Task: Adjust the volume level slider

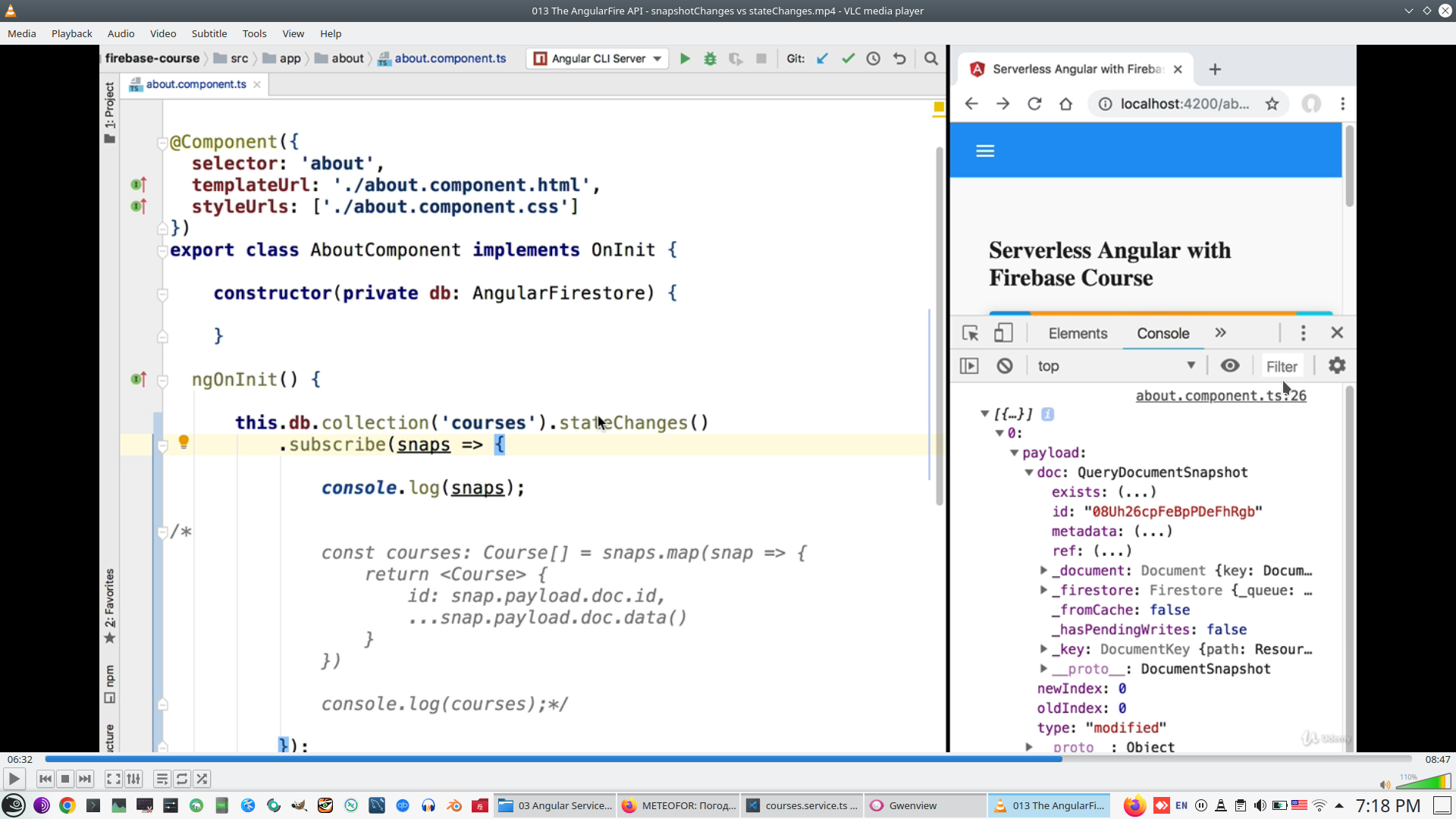Action: 1424,782
